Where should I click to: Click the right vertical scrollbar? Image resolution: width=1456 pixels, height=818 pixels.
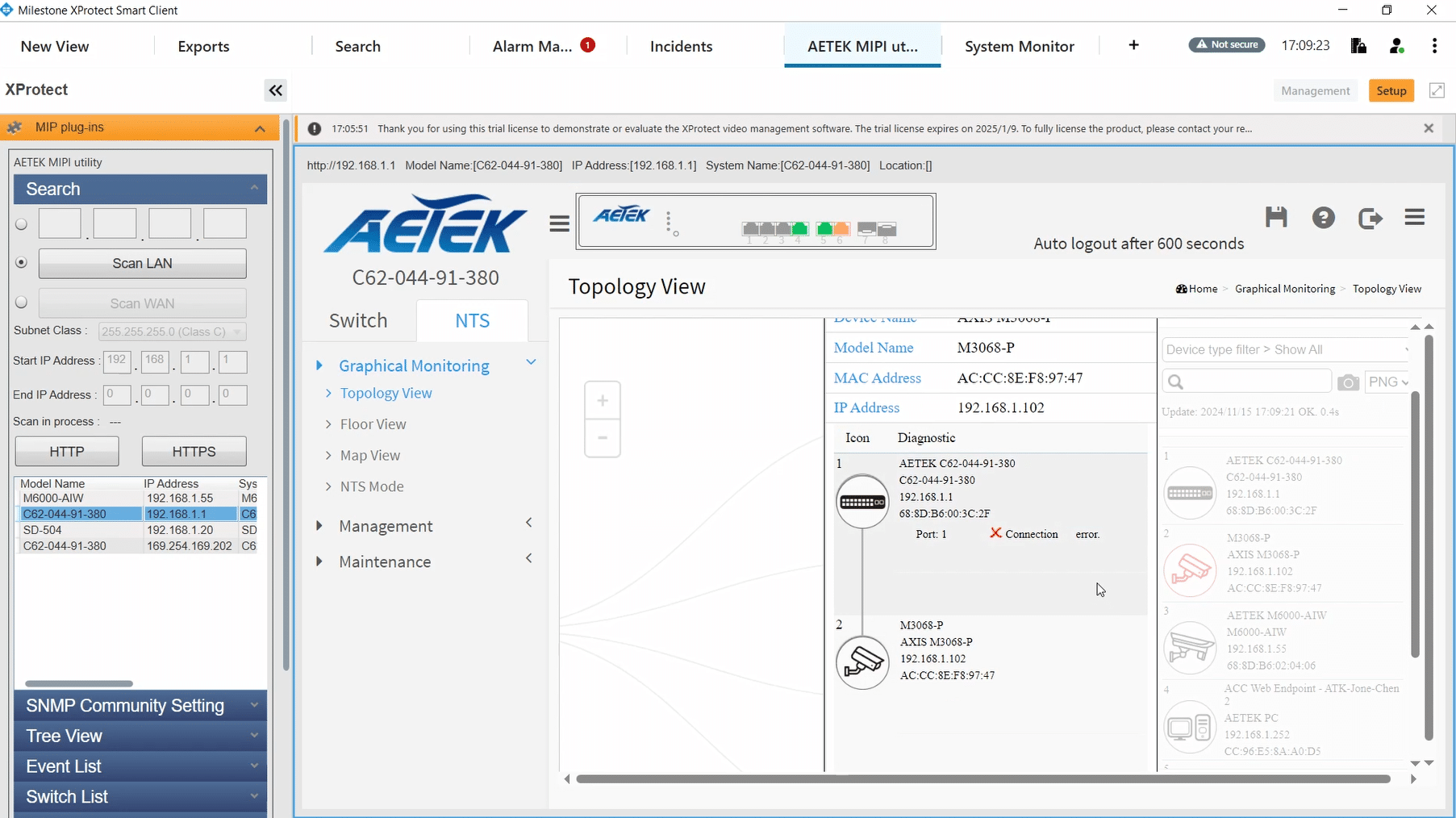tap(1429, 539)
